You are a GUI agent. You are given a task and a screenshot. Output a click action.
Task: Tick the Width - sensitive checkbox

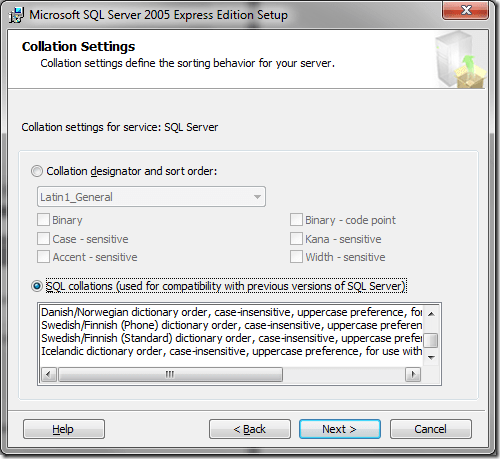click(x=296, y=257)
